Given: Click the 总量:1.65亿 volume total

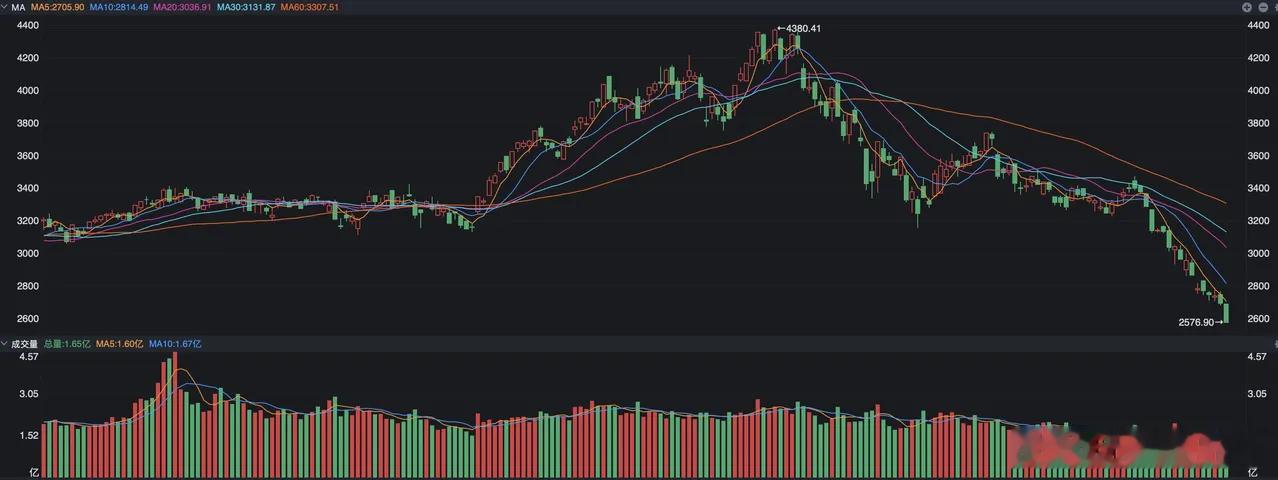Looking at the screenshot, I should pyautogui.click(x=67, y=344).
